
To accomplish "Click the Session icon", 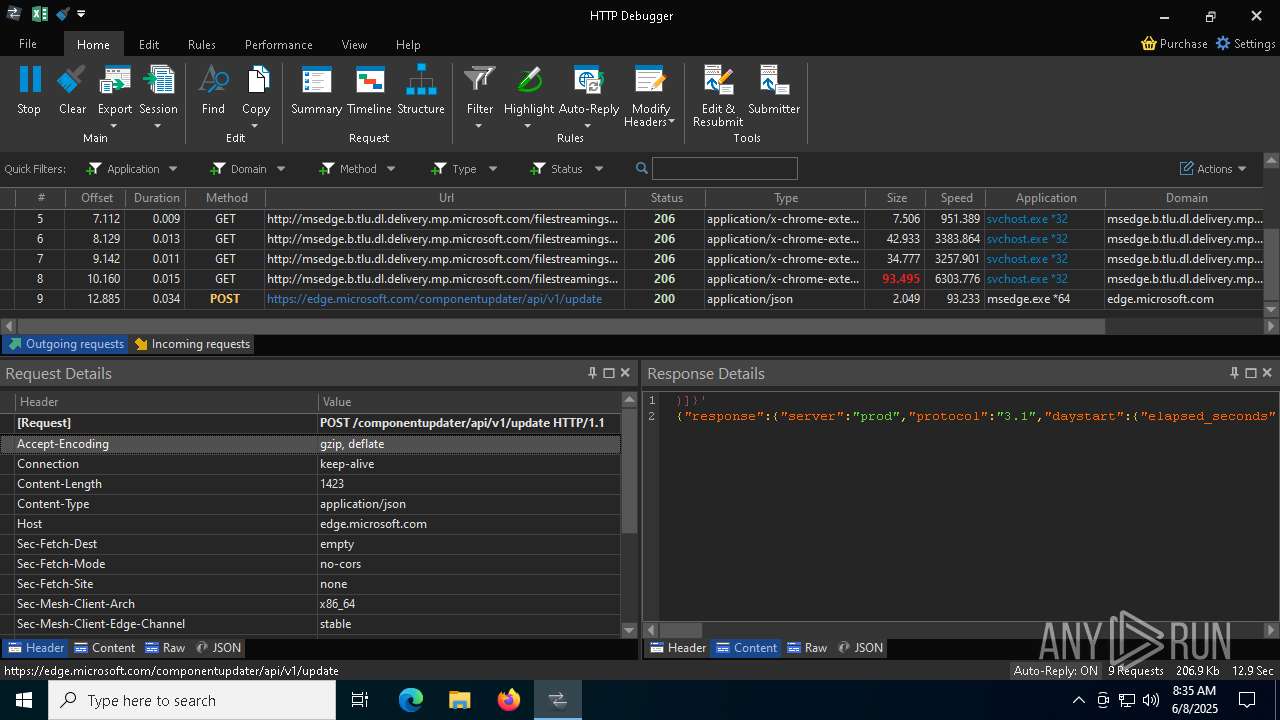I will 158,81.
